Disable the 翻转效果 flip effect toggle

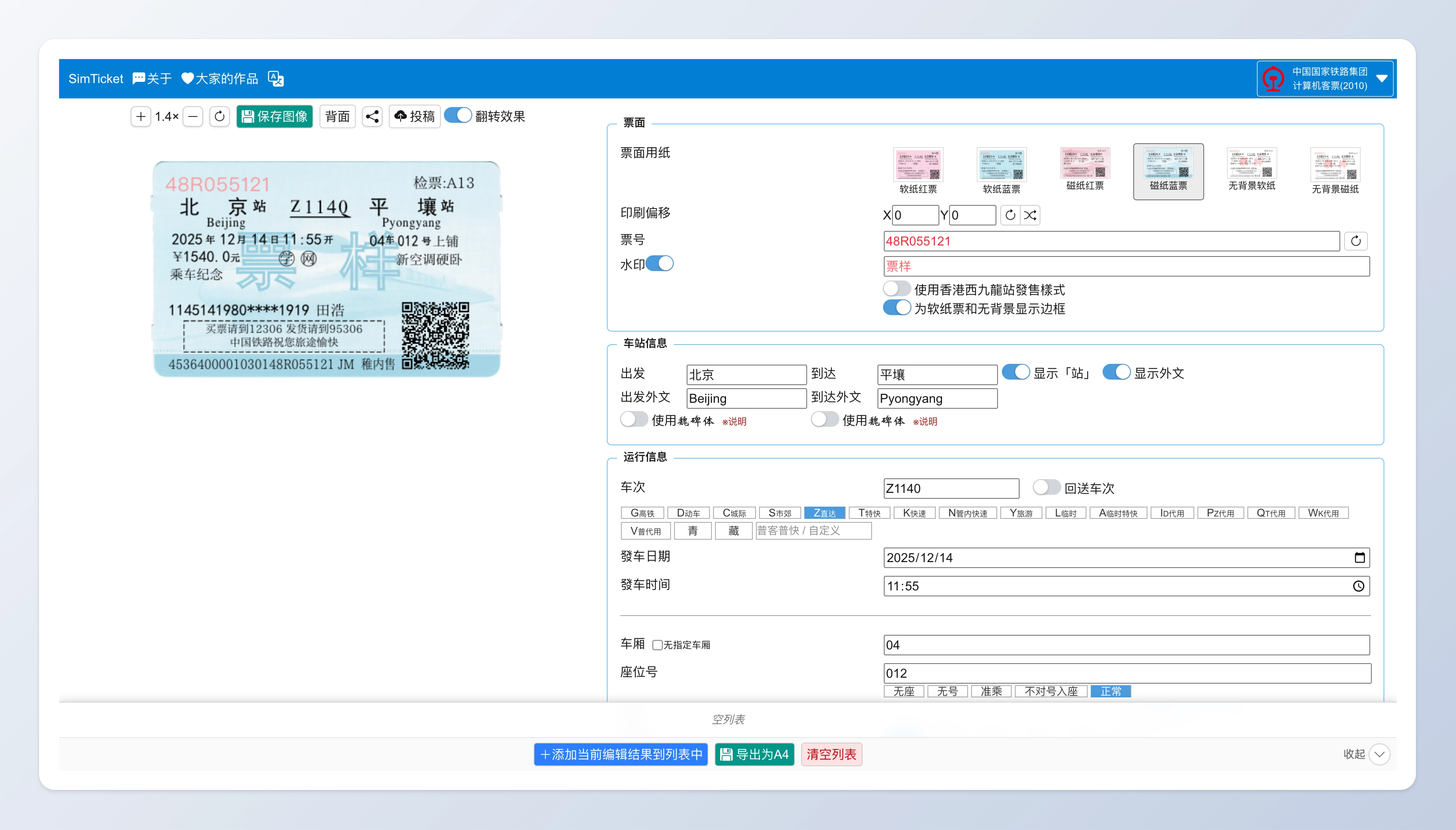coord(458,116)
